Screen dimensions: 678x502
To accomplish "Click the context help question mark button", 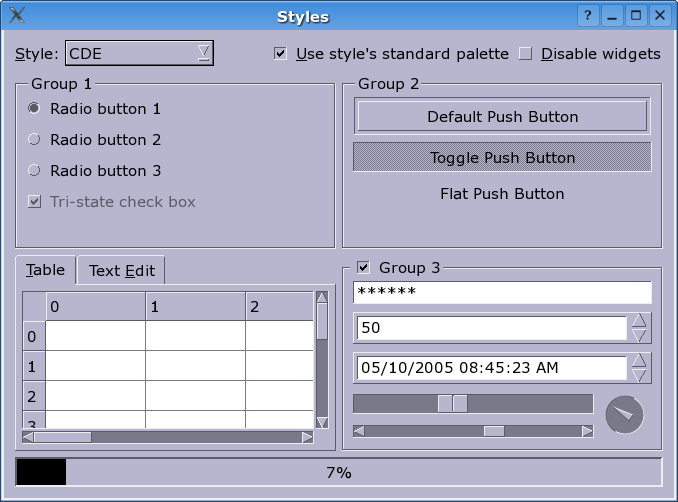I will (588, 15).
